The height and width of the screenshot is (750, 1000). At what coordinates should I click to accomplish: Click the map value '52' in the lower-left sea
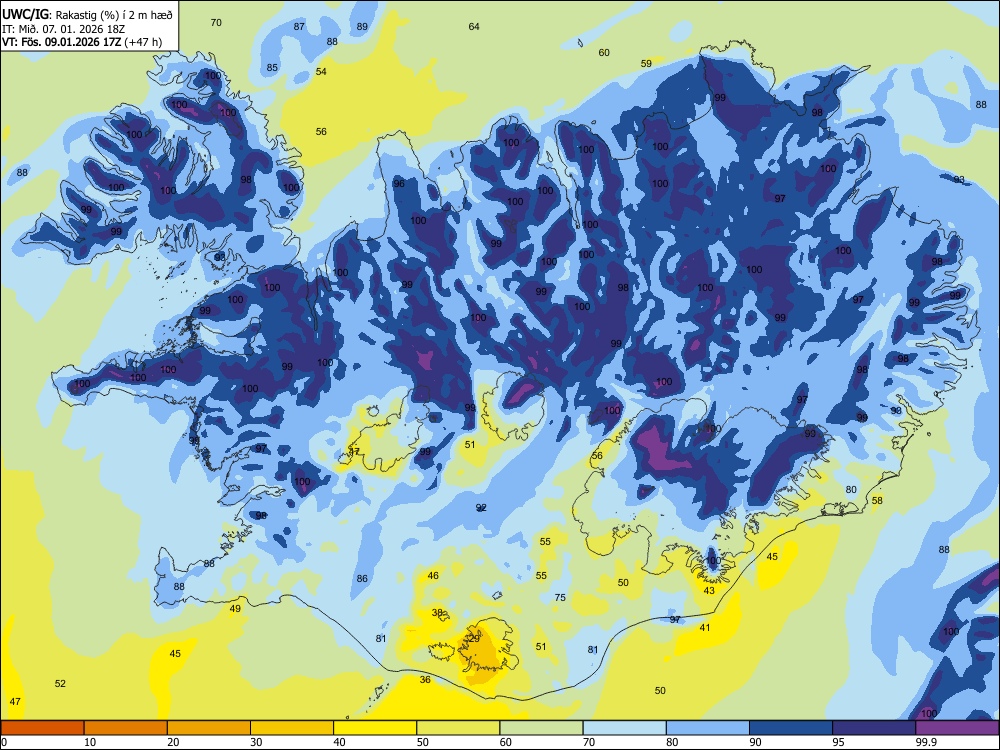(x=60, y=684)
